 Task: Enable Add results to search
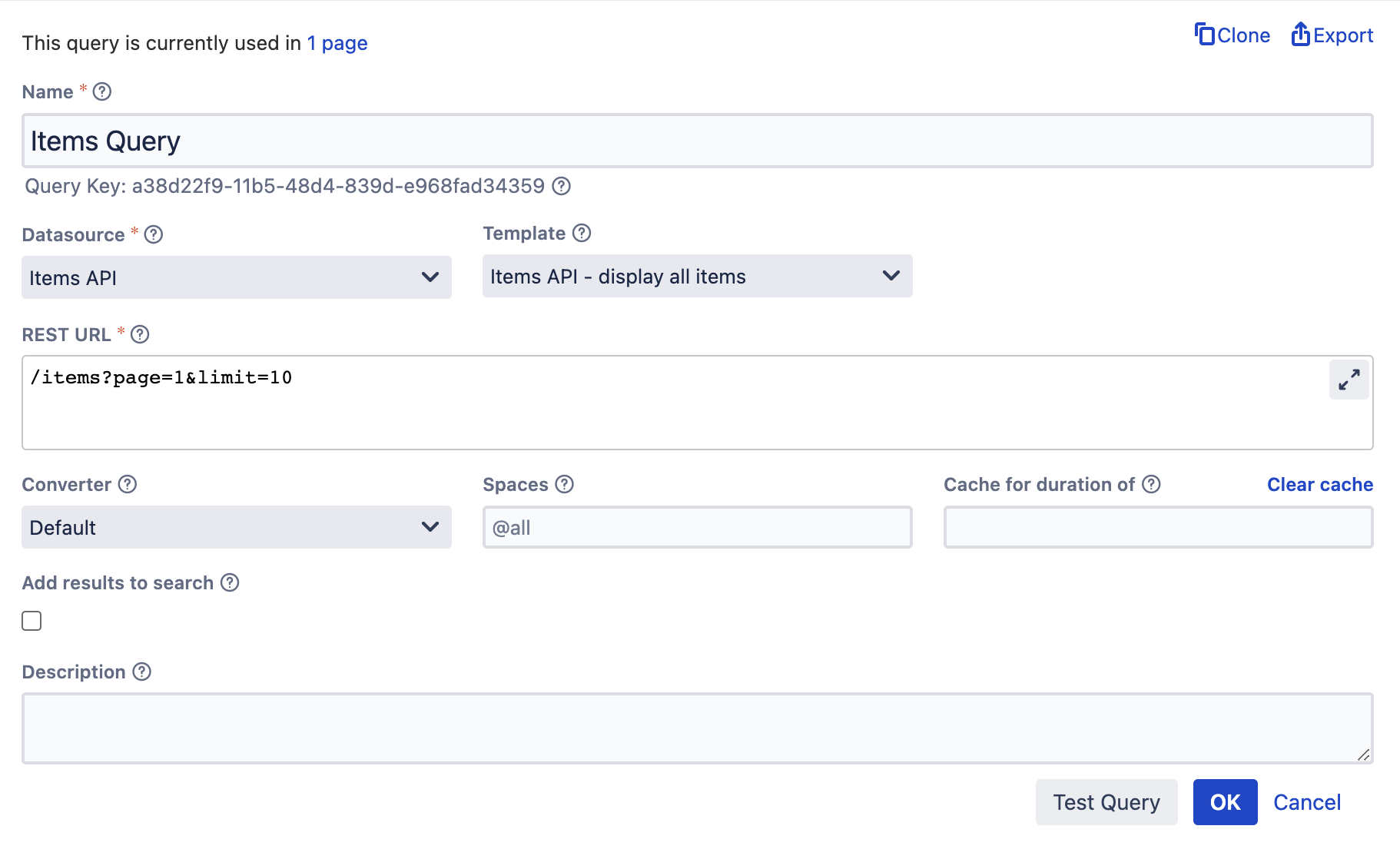tap(32, 620)
